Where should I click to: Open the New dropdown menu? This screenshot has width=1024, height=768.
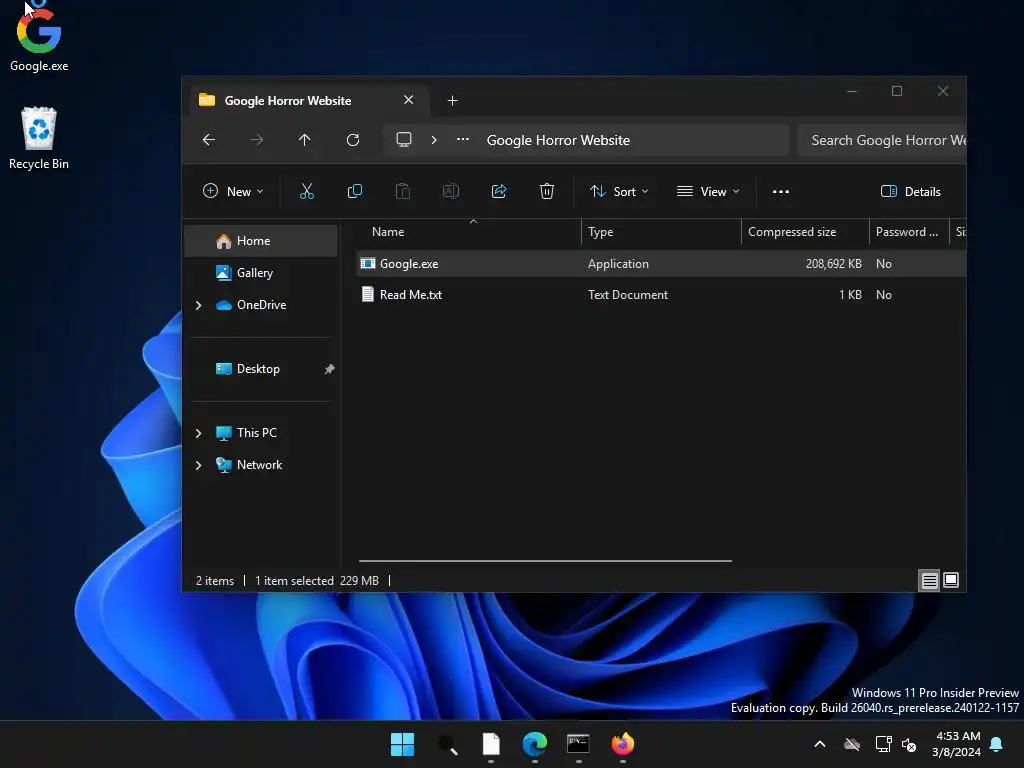tap(233, 191)
